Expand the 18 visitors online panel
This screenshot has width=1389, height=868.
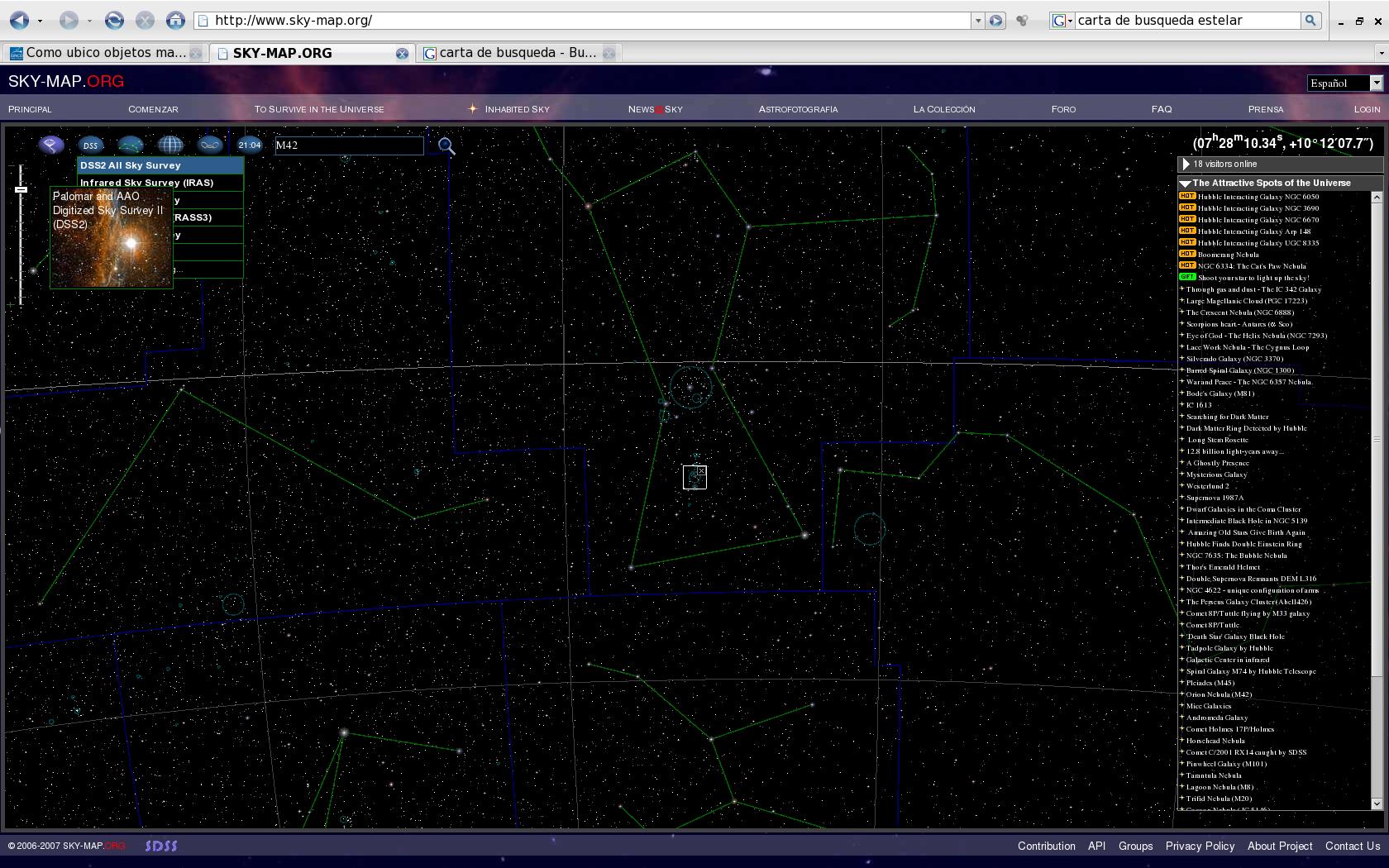tap(1186, 164)
